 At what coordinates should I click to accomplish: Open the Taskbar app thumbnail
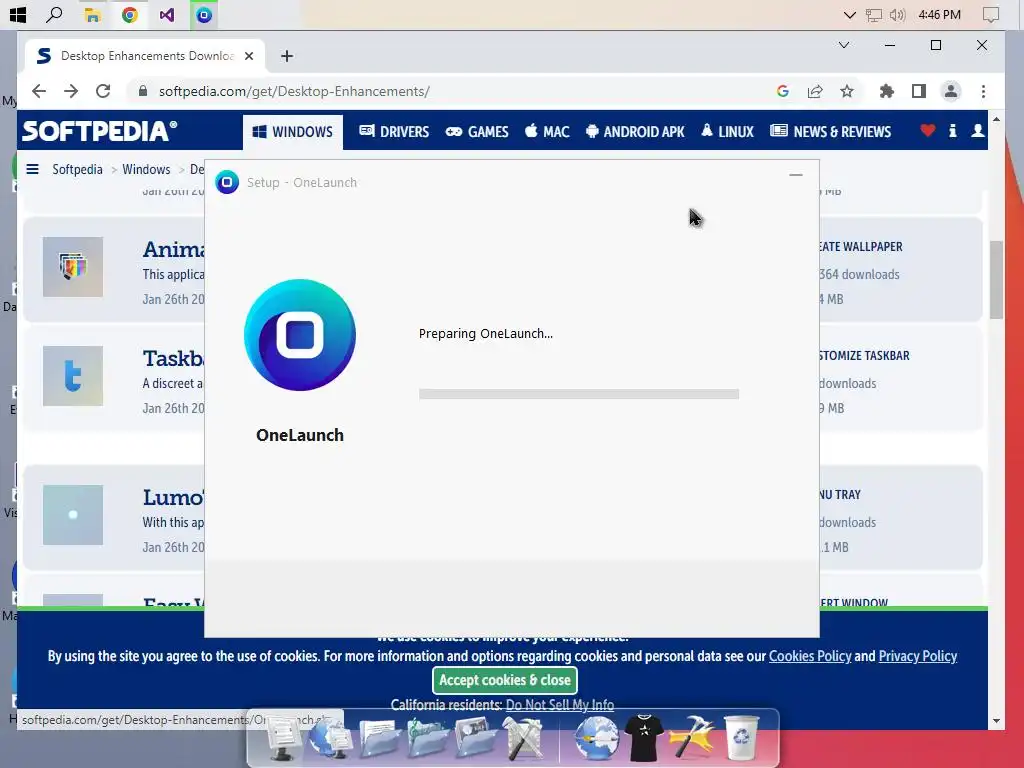point(72,376)
